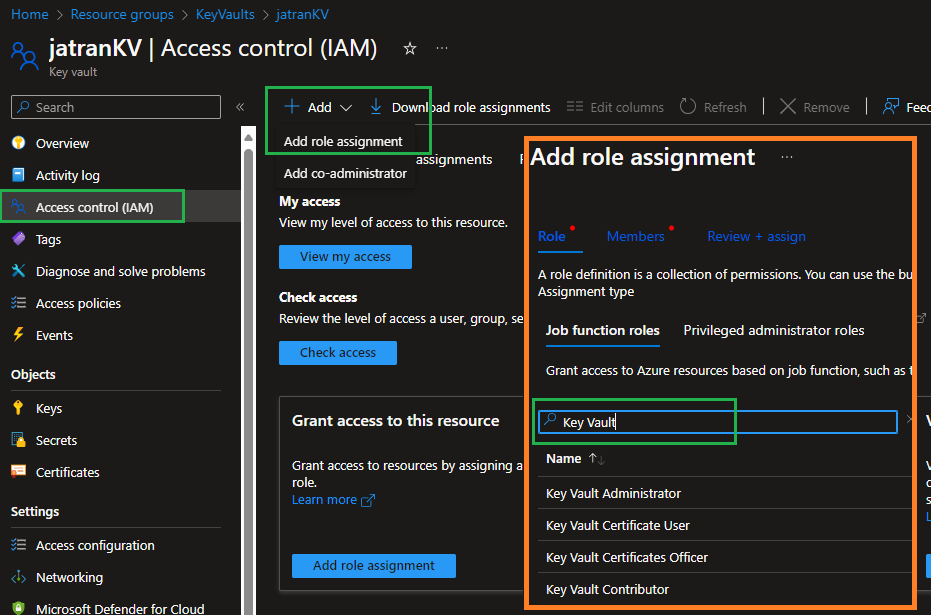Refresh the role assignments list
This screenshot has height=615, width=931.
point(713,107)
